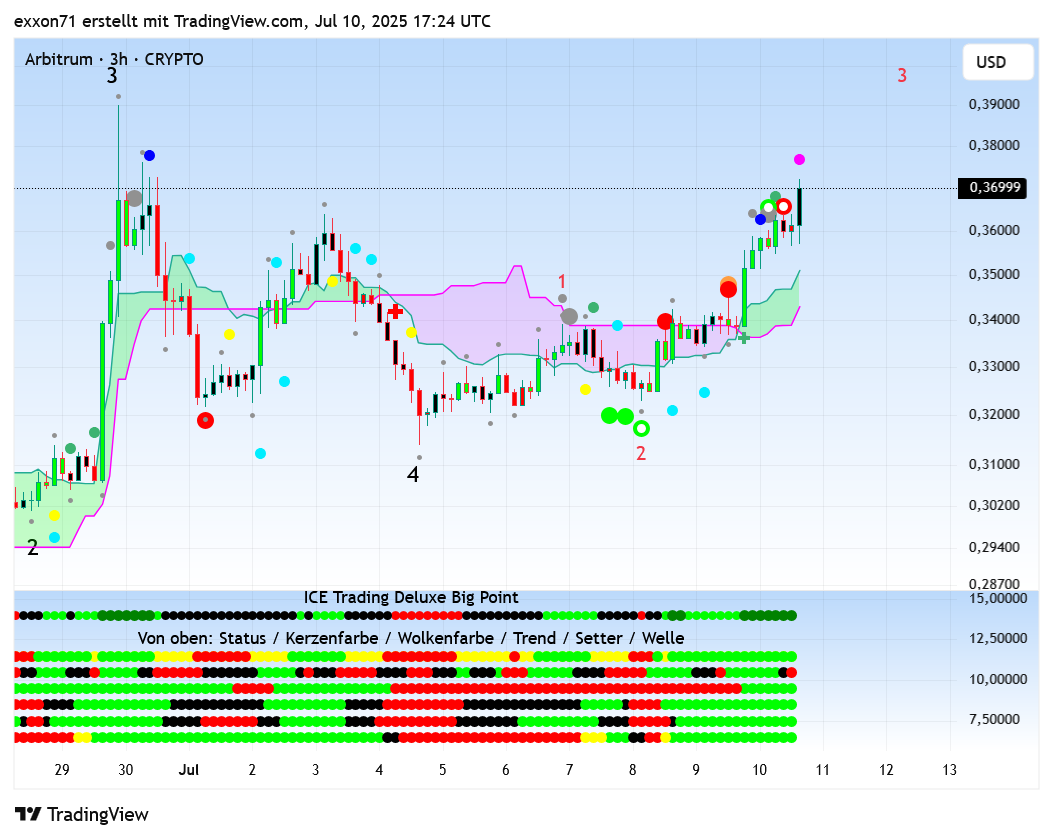Image resolution: width=1053 pixels, height=839 pixels.
Task: Select the black wave label 4
Action: coord(412,475)
